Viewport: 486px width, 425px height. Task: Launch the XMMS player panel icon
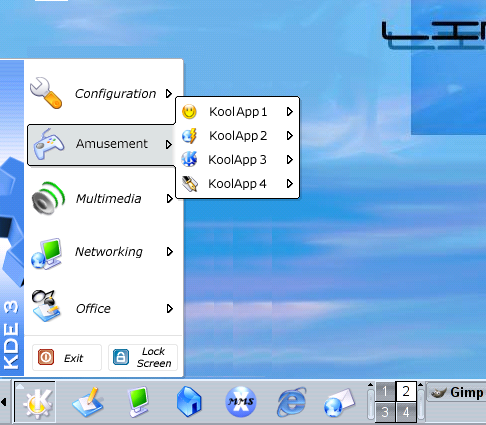[x=241, y=402]
